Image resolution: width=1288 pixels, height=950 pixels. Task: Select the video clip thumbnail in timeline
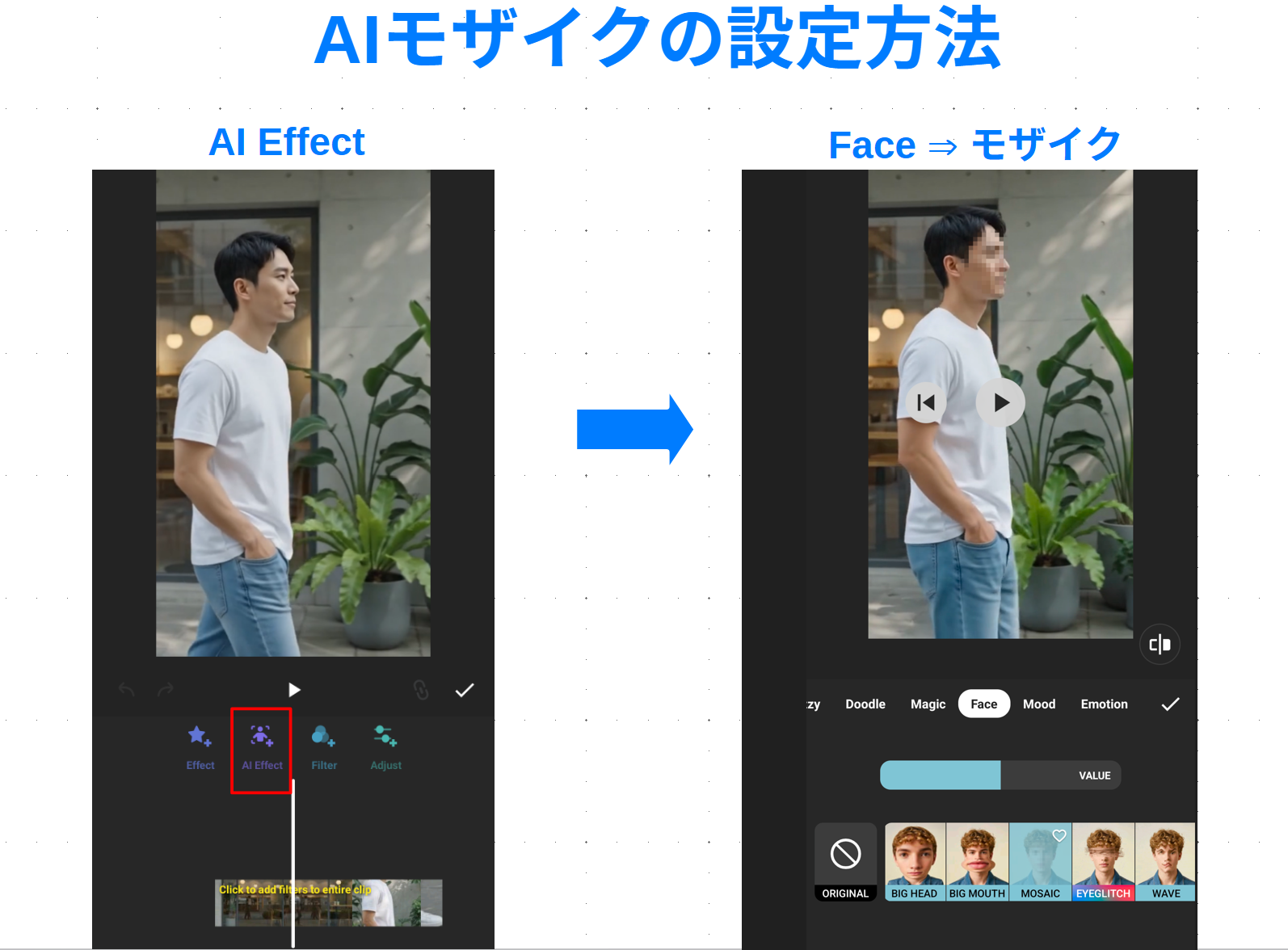point(329,902)
